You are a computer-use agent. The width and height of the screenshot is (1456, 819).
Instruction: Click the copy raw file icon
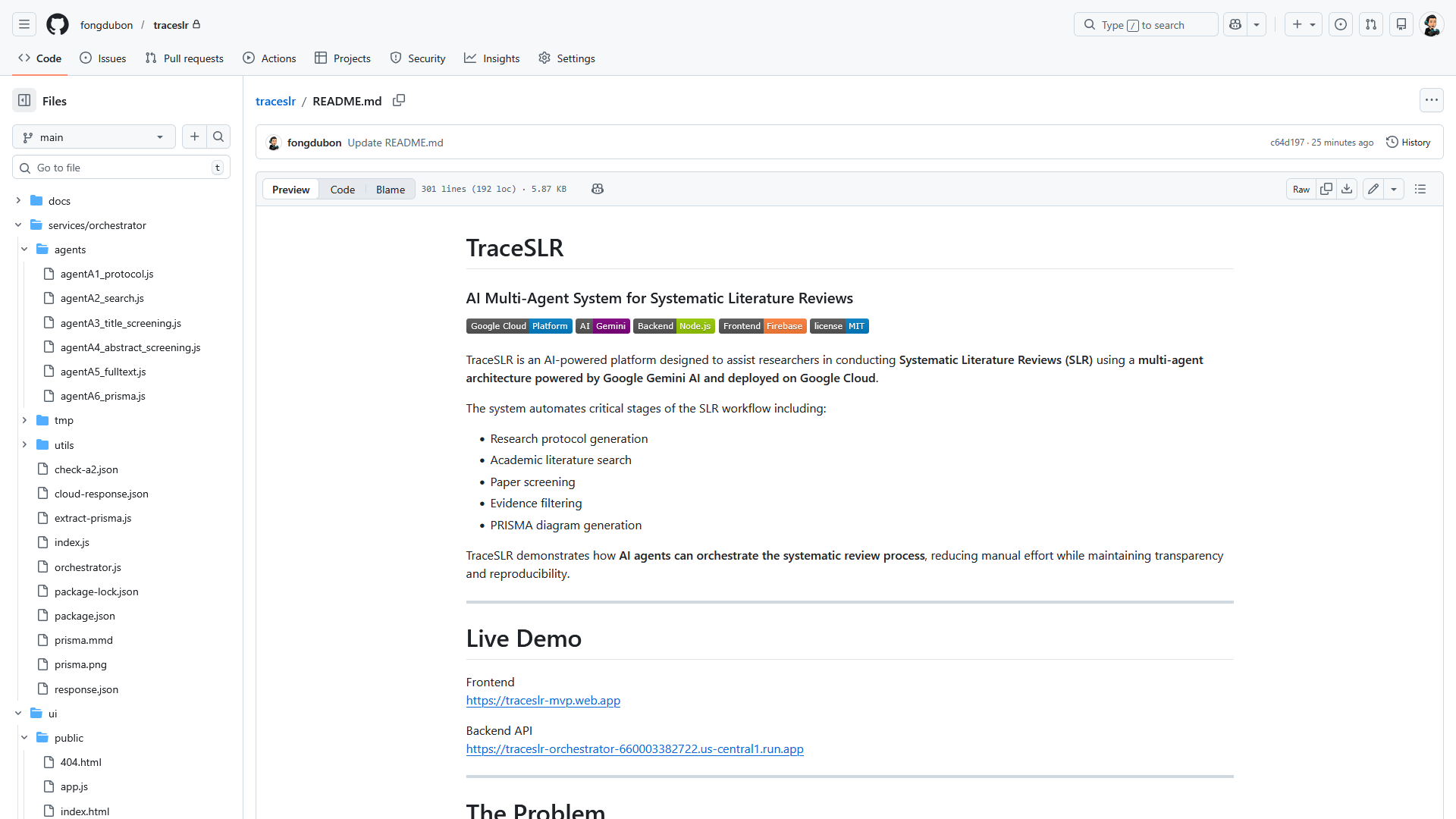click(1326, 190)
